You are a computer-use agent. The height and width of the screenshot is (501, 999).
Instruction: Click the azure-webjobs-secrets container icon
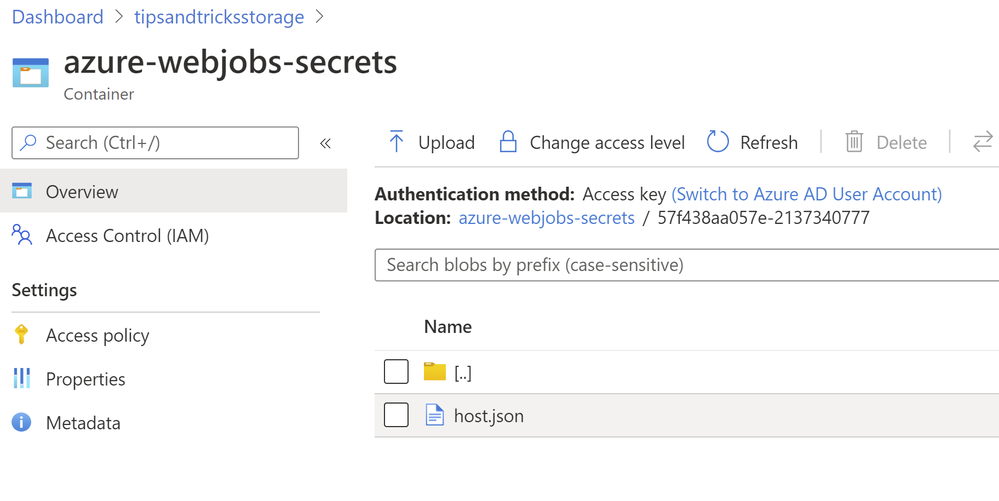coord(30,73)
